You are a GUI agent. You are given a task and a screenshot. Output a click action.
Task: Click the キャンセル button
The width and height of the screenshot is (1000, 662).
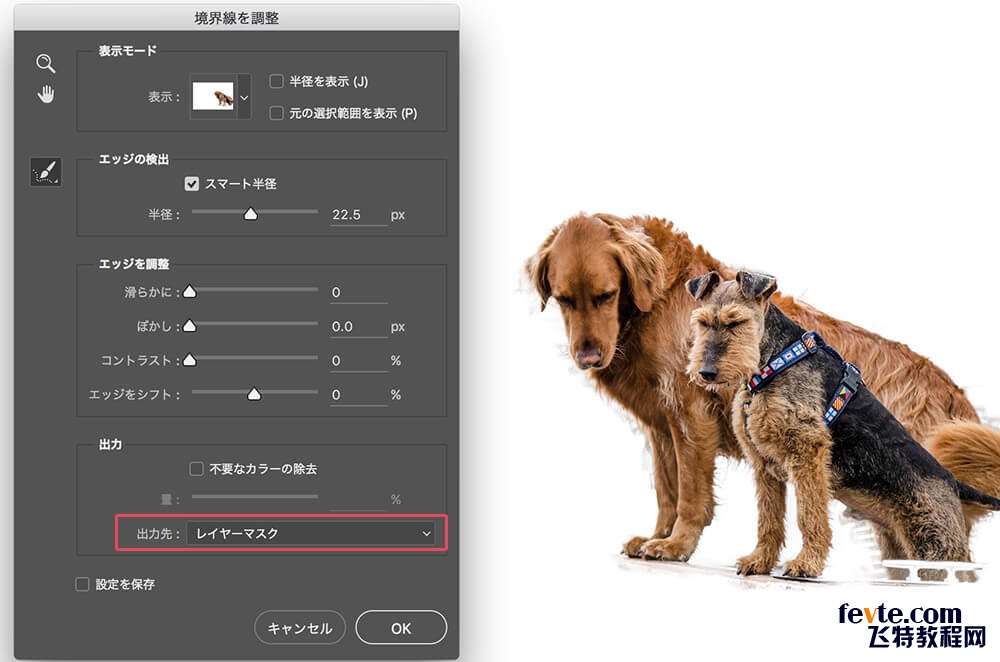[x=300, y=628]
